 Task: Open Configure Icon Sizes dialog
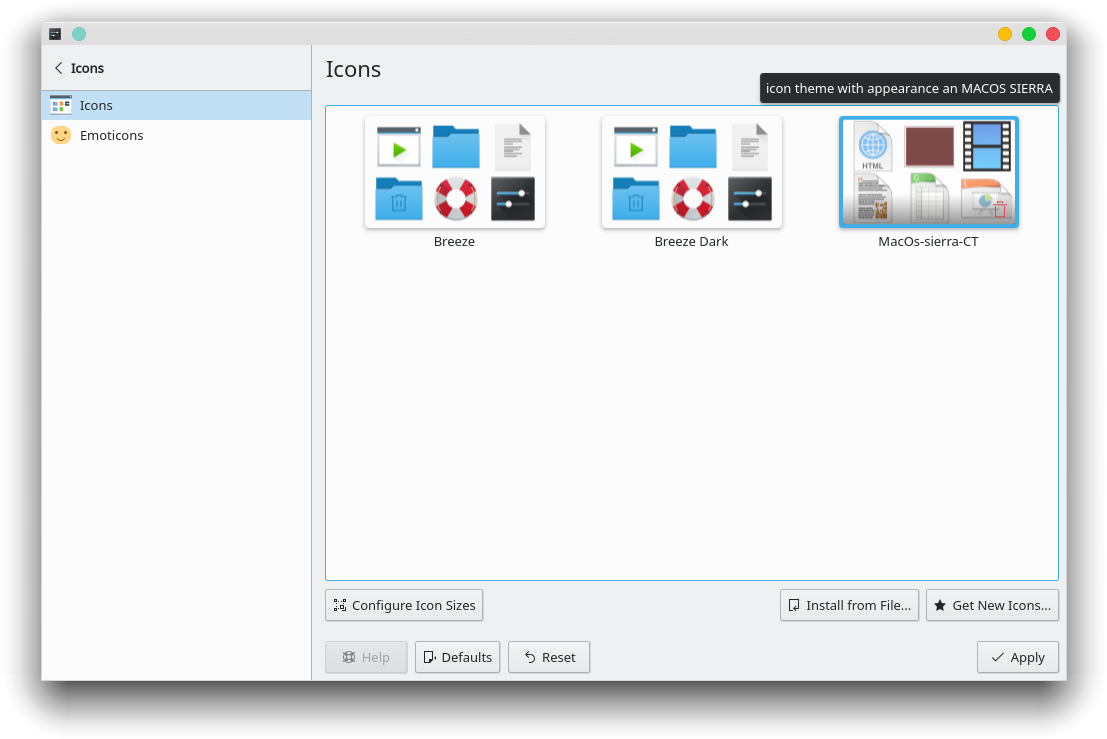[x=404, y=606]
